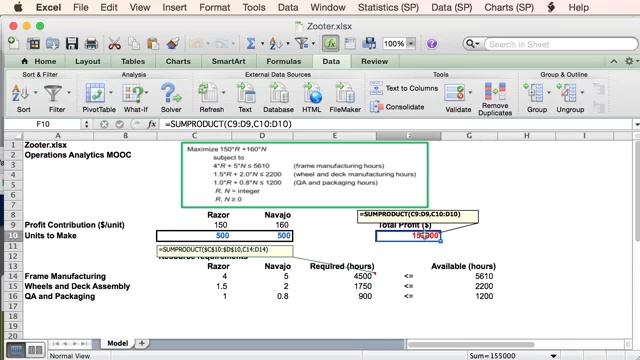Click the Print icon
This screenshot has width=640, height=360.
tap(91, 43)
